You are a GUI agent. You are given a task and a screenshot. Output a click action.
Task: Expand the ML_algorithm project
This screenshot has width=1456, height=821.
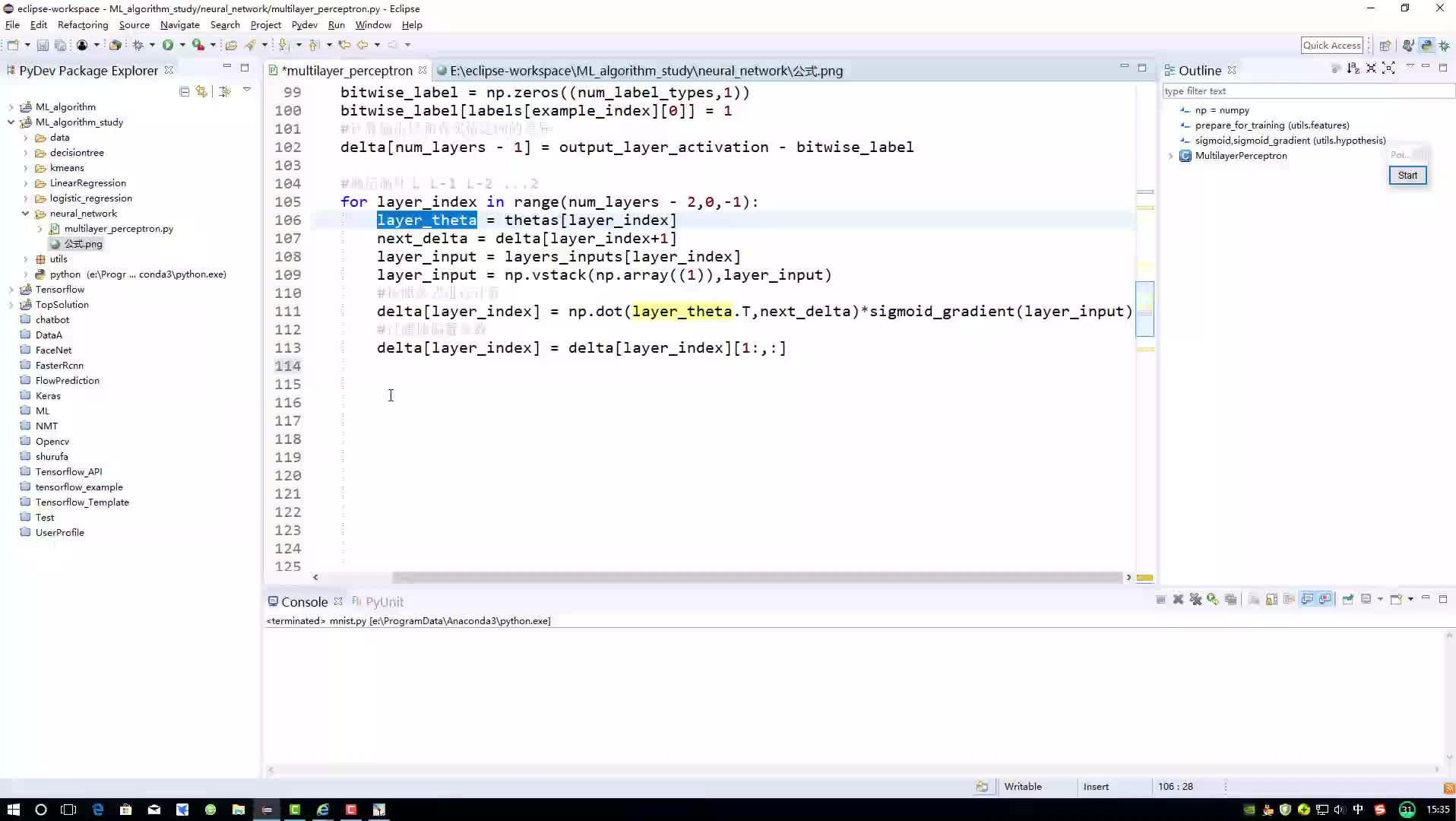click(x=11, y=107)
